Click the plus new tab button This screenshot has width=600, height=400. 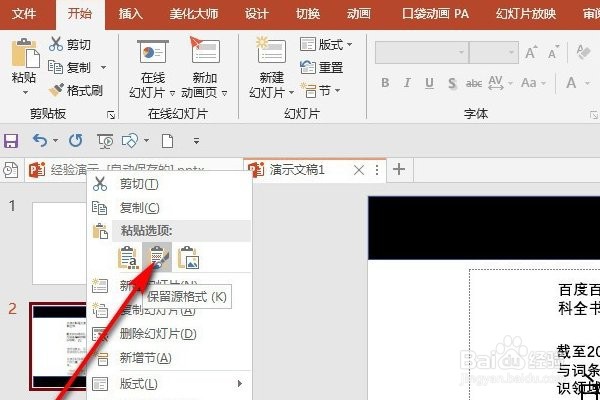[399, 169]
